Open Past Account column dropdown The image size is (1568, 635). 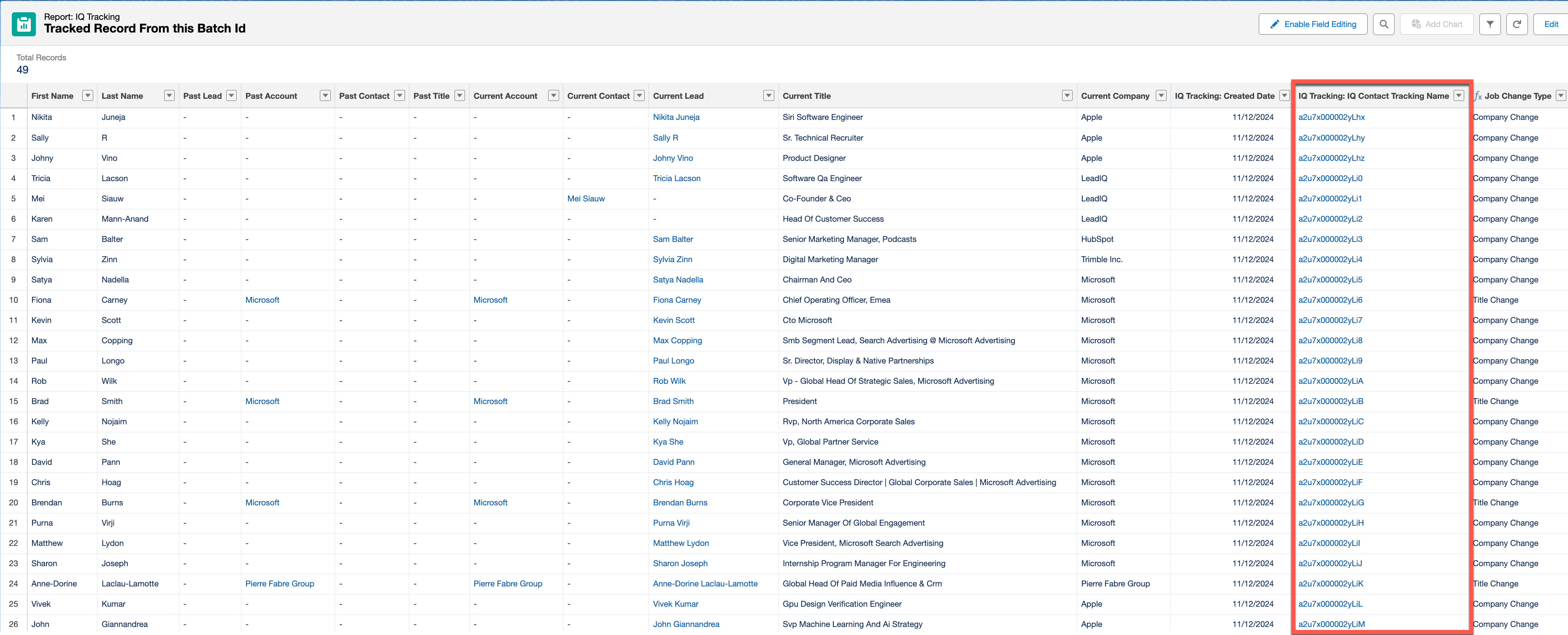pyautogui.click(x=325, y=95)
